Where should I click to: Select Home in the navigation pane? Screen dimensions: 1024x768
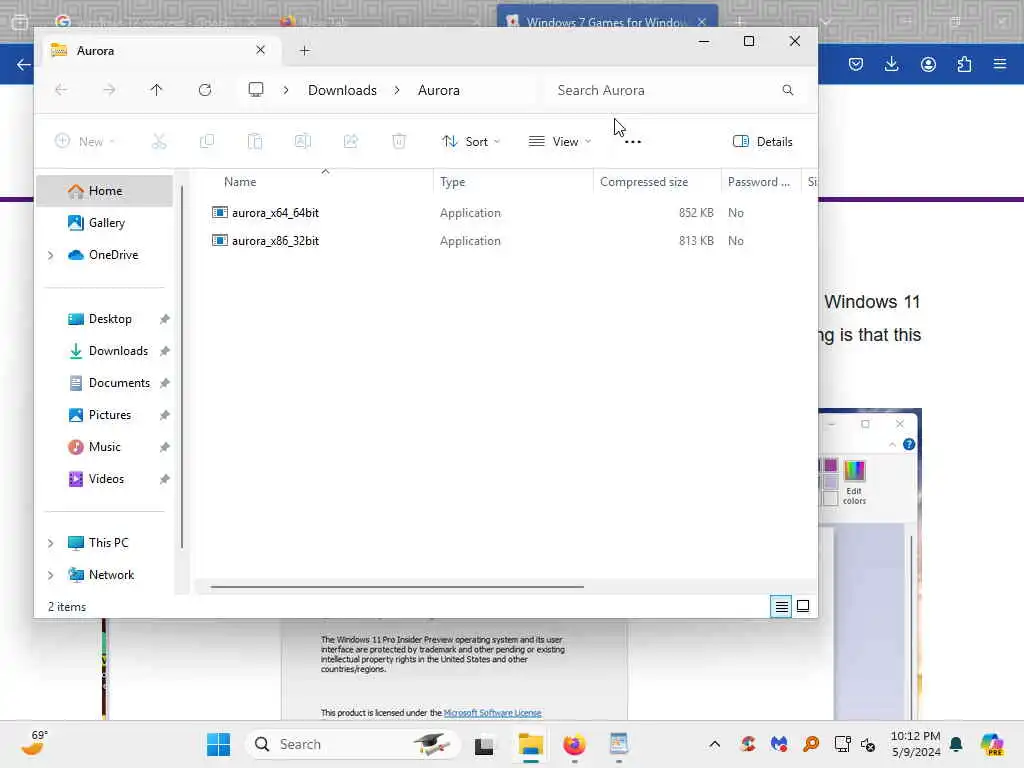[x=104, y=191]
